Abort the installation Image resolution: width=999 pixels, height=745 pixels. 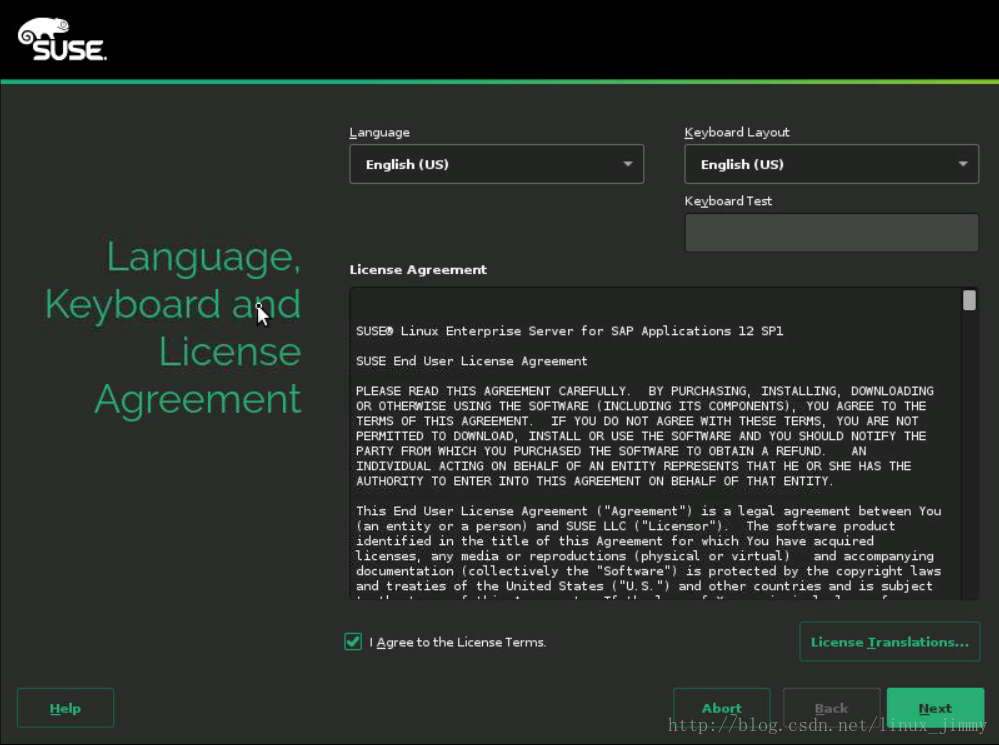[721, 708]
